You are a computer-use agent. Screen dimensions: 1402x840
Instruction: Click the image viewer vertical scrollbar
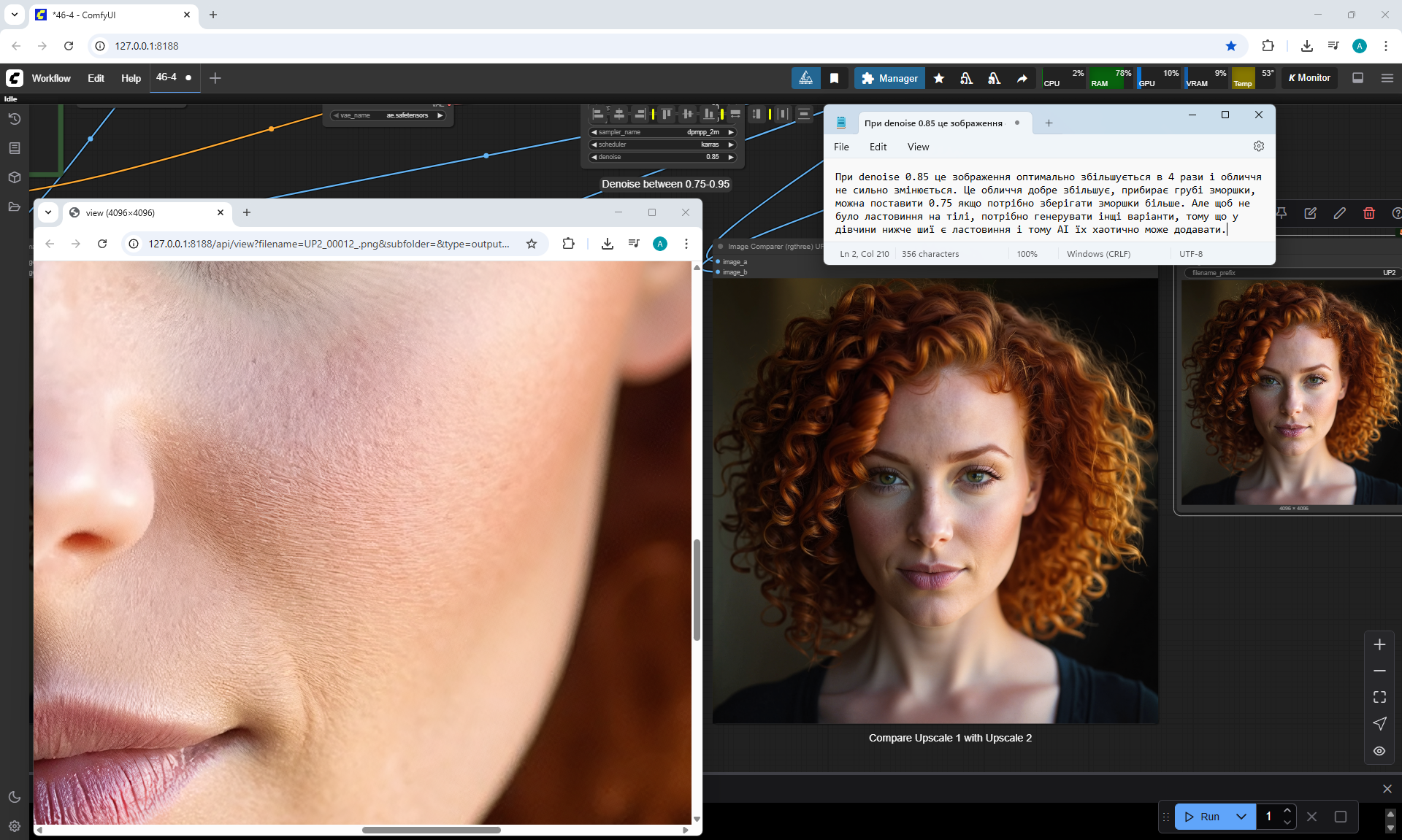pos(697,590)
